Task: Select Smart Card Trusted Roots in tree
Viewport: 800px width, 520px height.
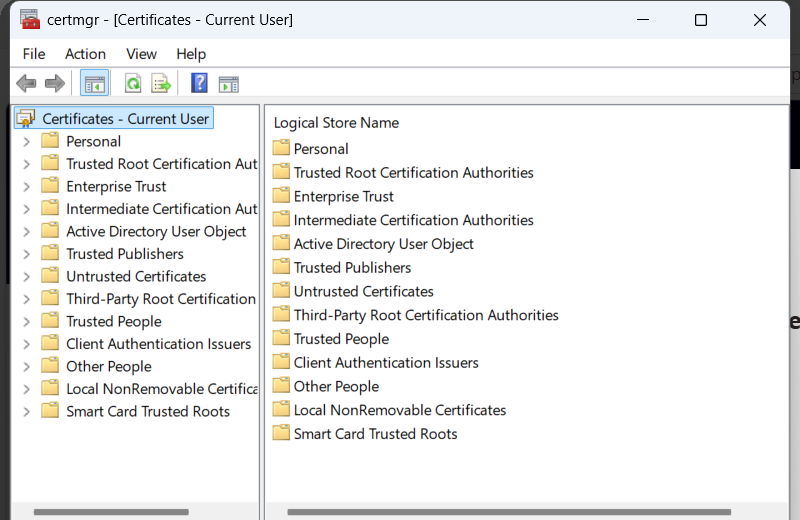Action: coord(148,411)
